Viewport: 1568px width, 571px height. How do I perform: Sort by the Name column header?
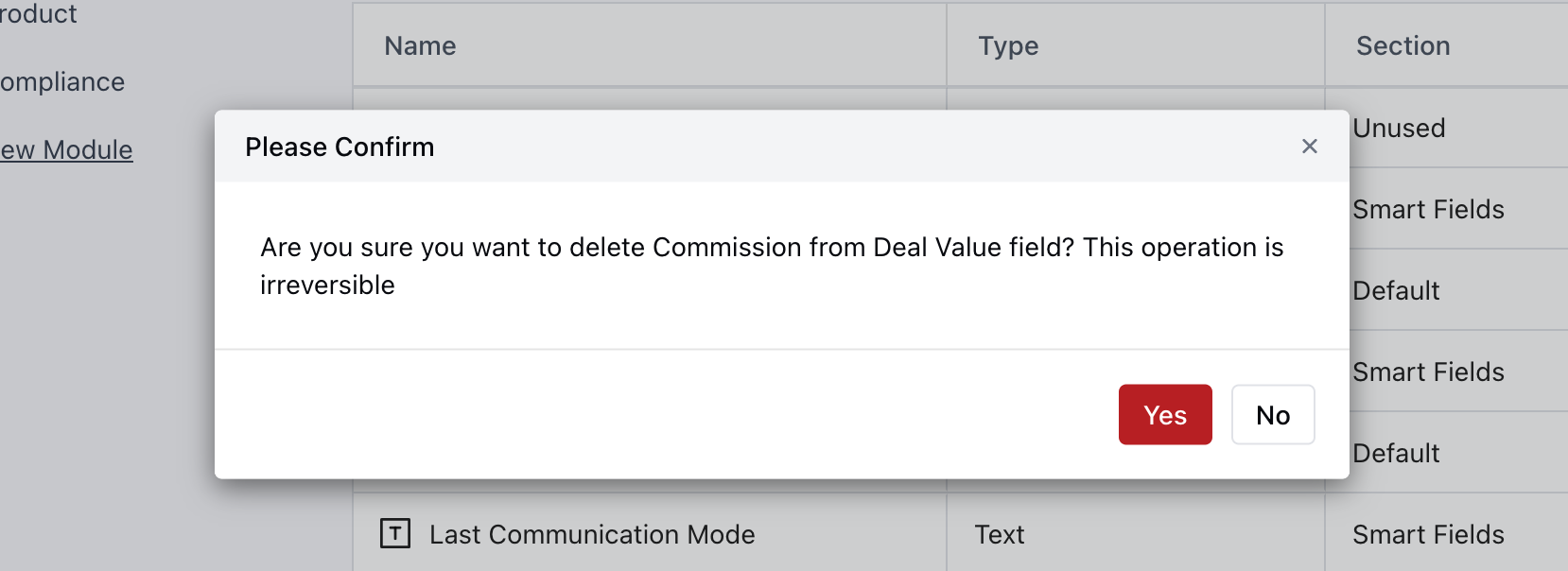[x=420, y=46]
